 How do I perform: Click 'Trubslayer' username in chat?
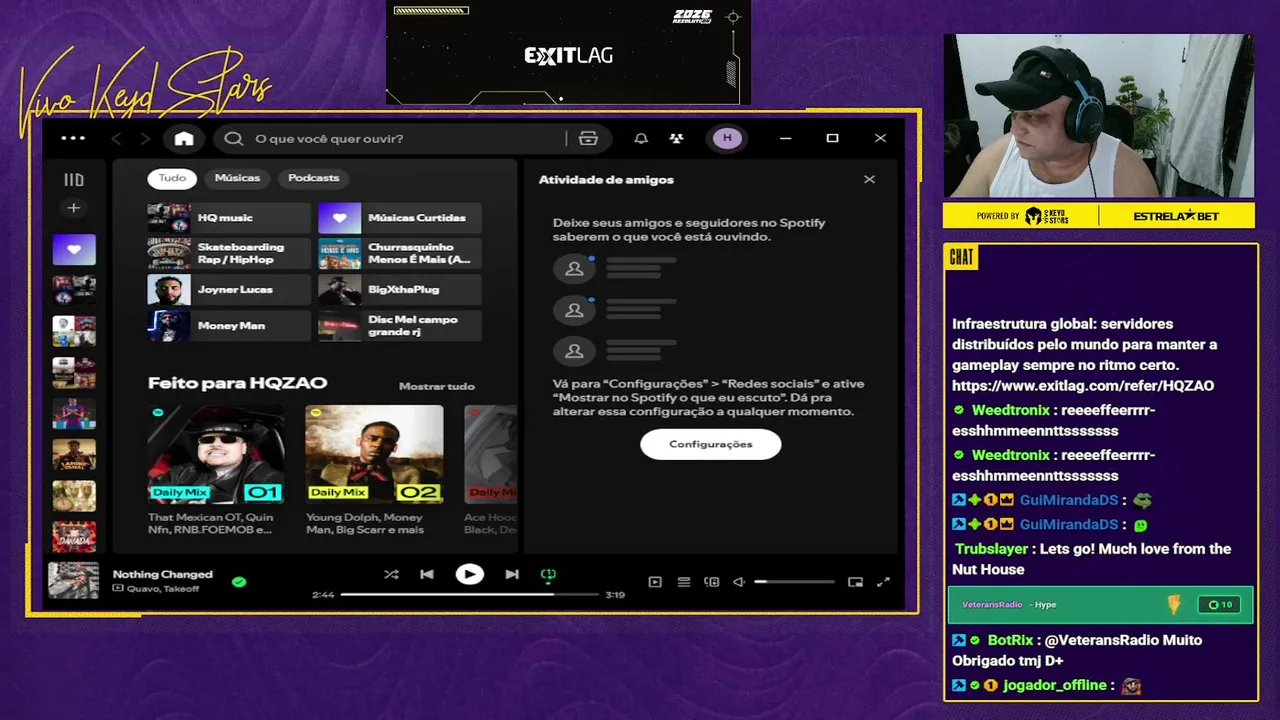[992, 549]
